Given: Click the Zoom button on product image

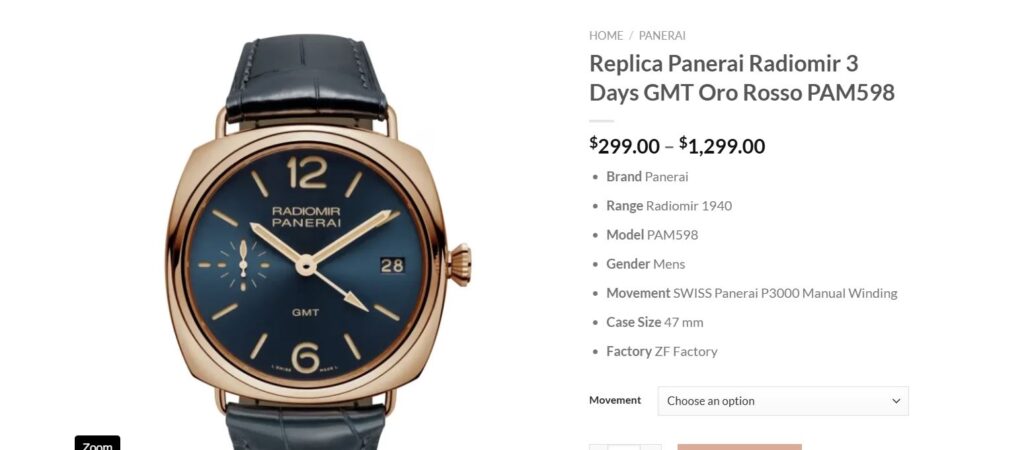Looking at the screenshot, I should [97, 444].
